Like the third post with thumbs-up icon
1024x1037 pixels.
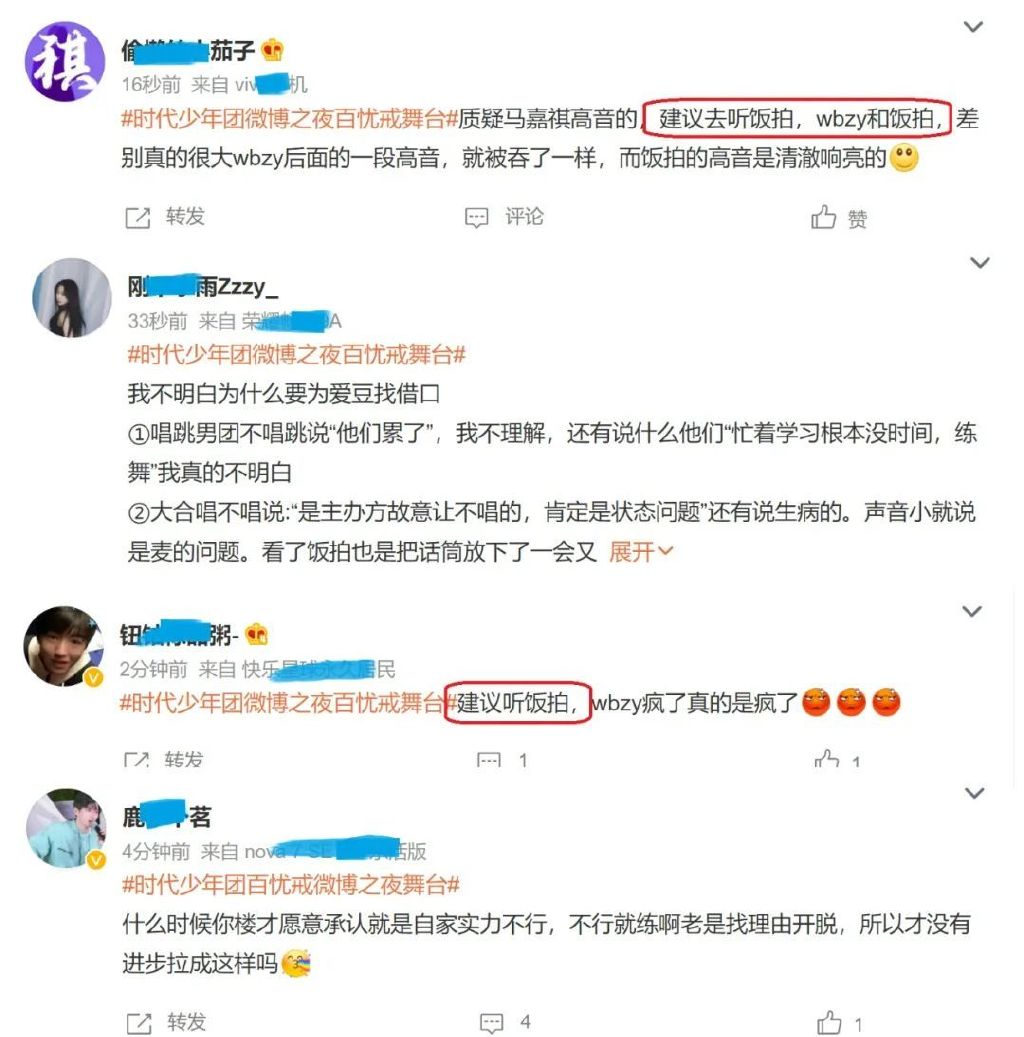(x=827, y=759)
